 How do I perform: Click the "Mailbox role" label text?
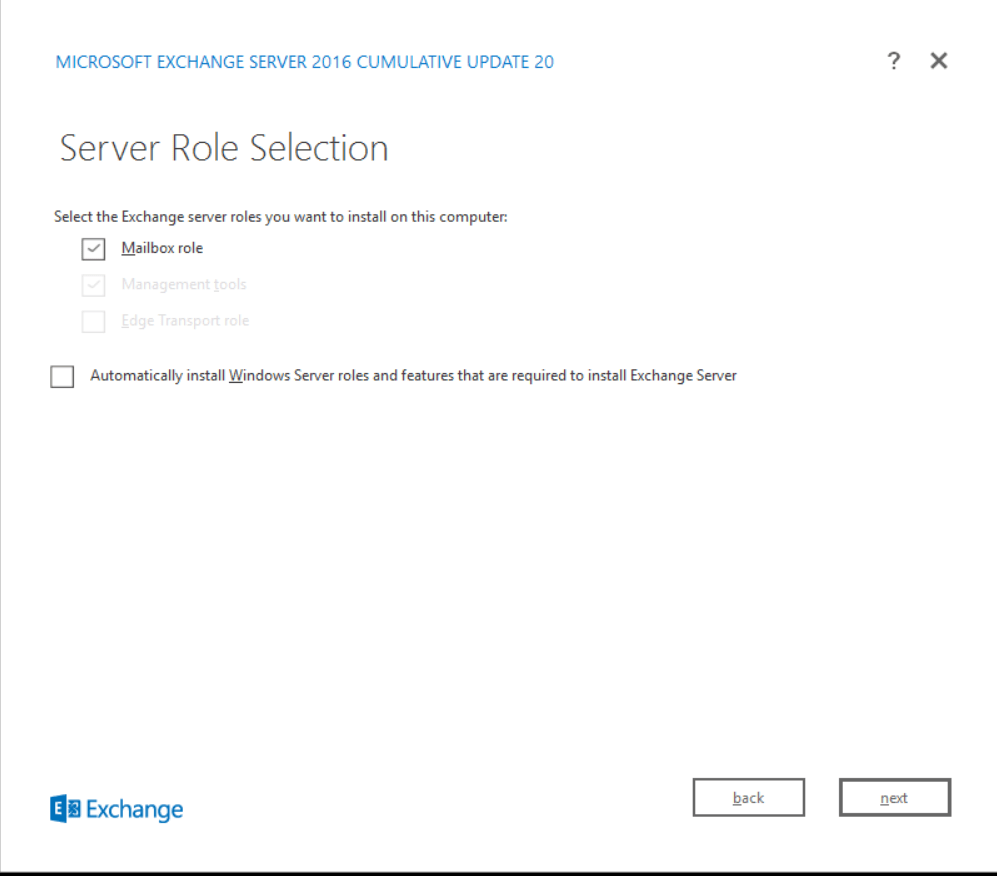click(x=162, y=248)
